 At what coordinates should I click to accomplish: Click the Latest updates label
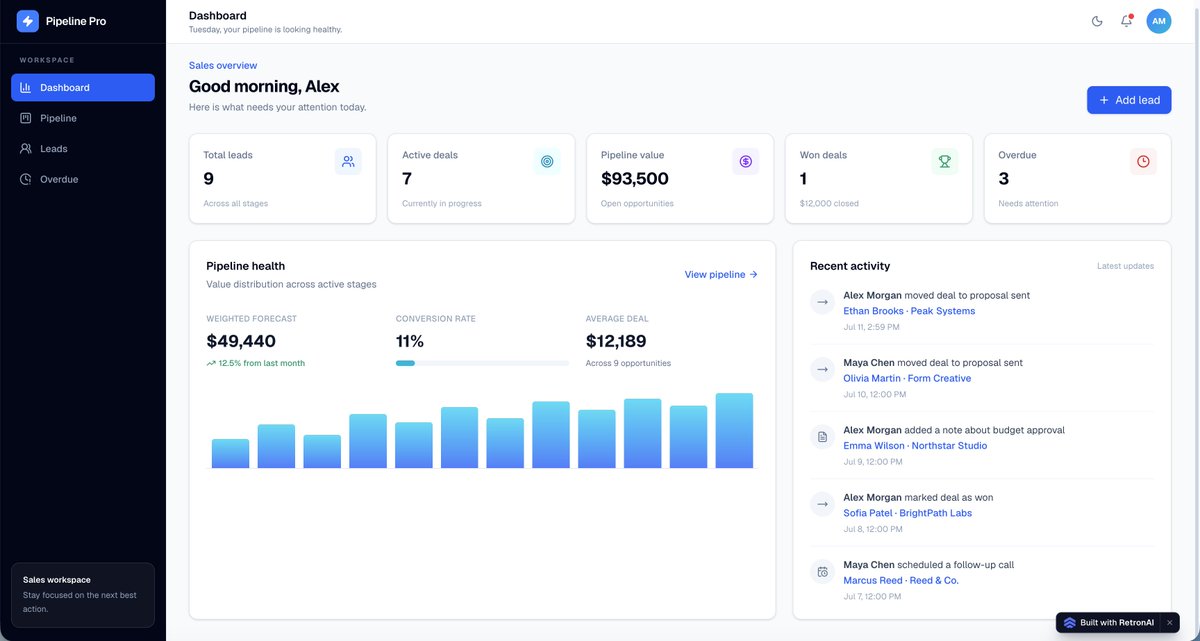1125,266
